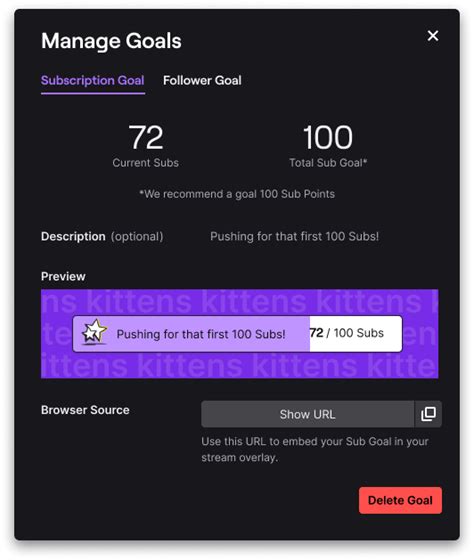Viewport: 474px width, 560px height.
Task: Click the Manage Goals heading
Action: pos(111,41)
